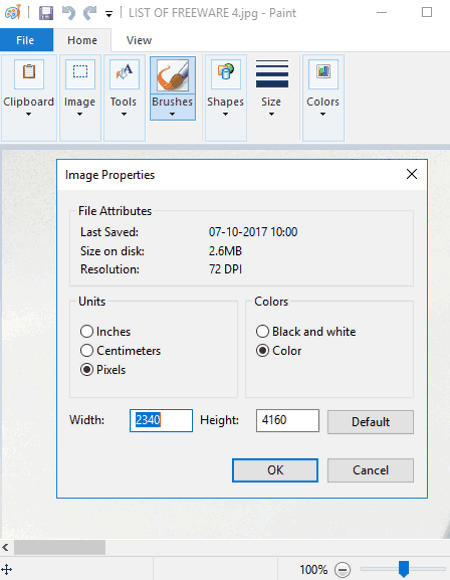Open the Clipboard paste icon group
The image size is (450, 580).
(29, 74)
